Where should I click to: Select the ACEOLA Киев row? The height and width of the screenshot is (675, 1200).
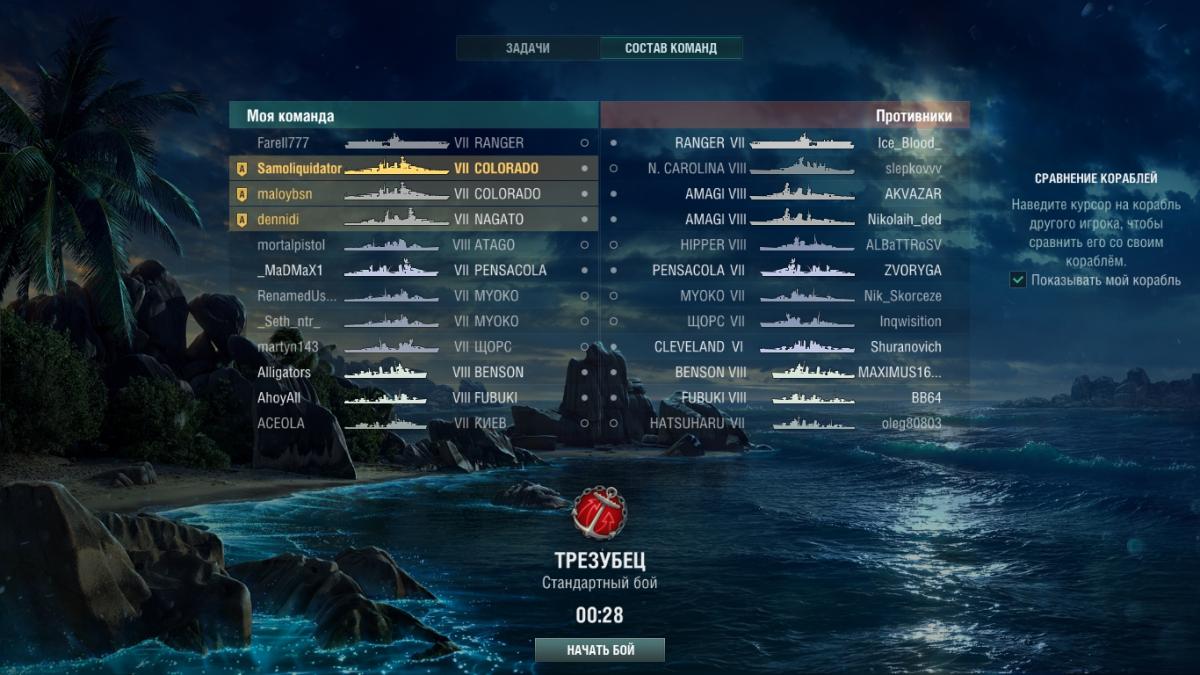pyautogui.click(x=414, y=423)
